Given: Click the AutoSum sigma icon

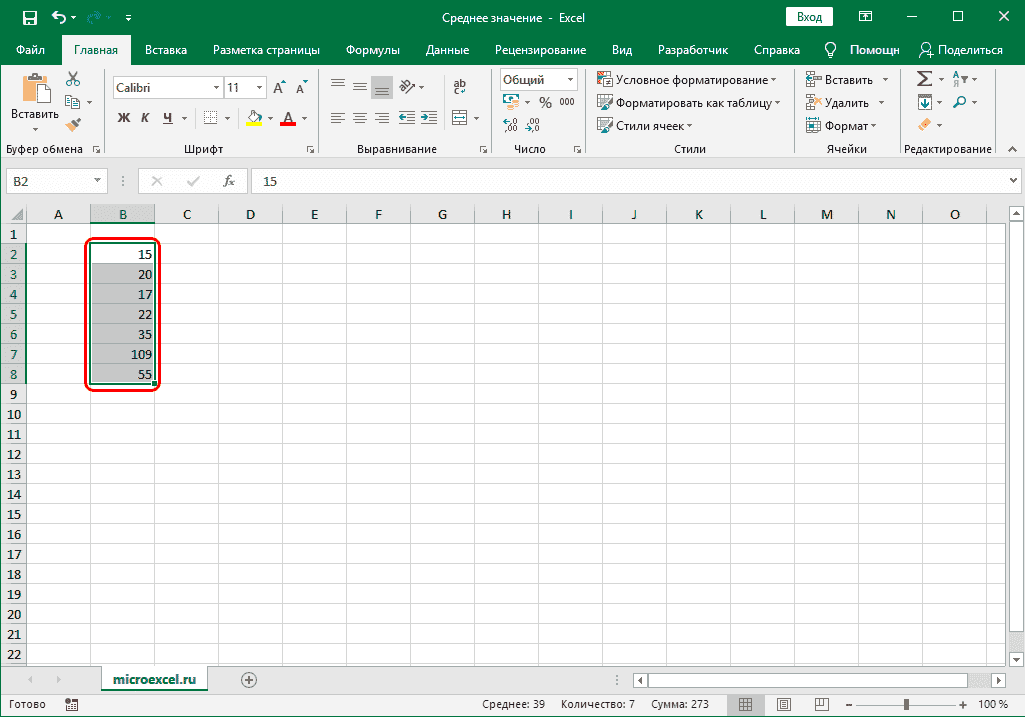Looking at the screenshot, I should [924, 79].
